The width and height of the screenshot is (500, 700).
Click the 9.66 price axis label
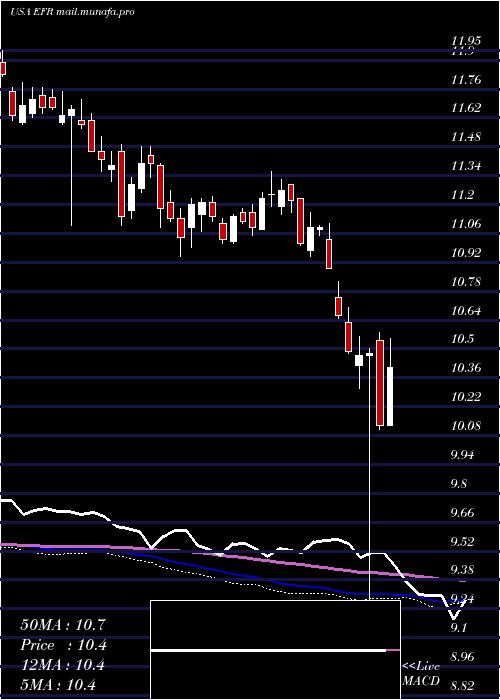(x=463, y=512)
